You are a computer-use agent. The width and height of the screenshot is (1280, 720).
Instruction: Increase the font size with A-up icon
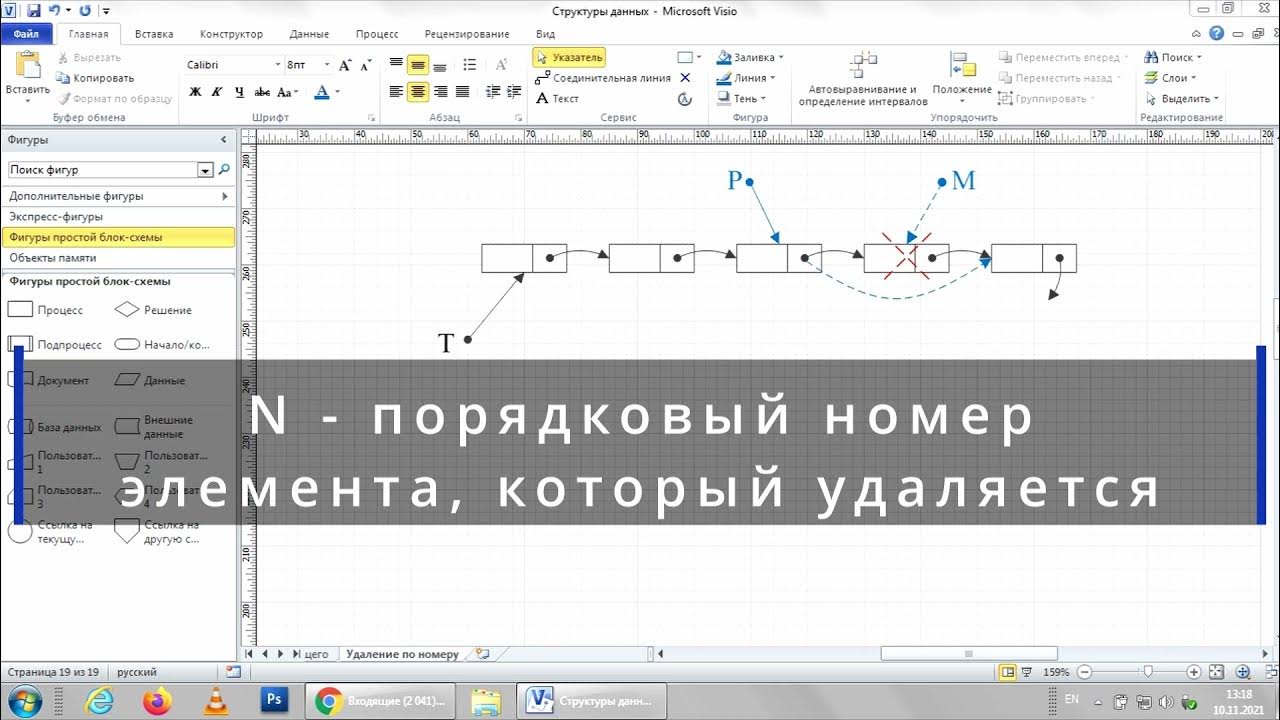coord(345,65)
